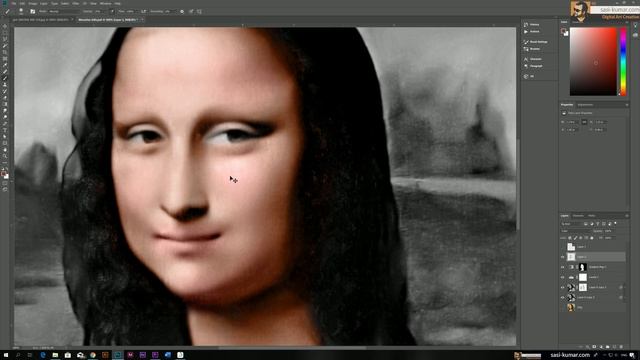Open the Image menu

[33, 3]
